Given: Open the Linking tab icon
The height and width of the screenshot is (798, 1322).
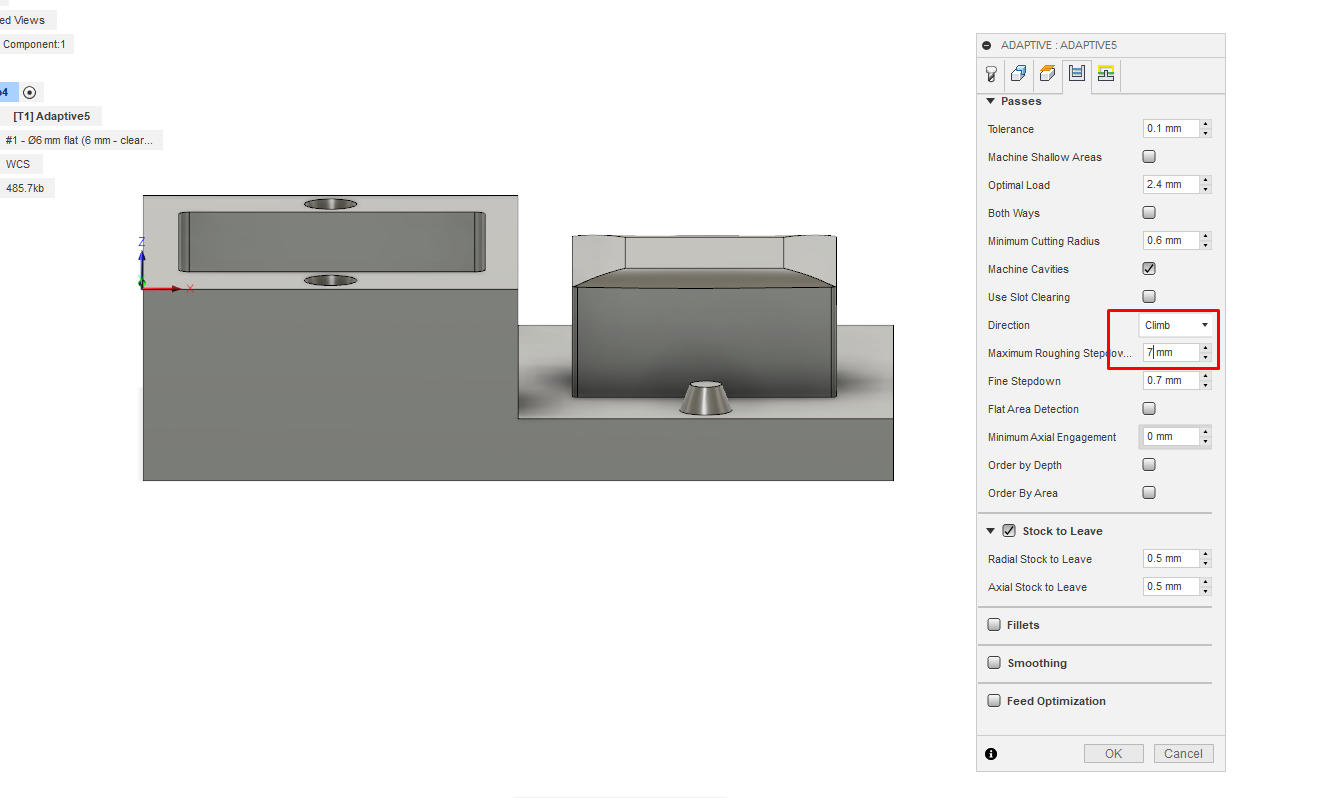Looking at the screenshot, I should (x=1105, y=73).
